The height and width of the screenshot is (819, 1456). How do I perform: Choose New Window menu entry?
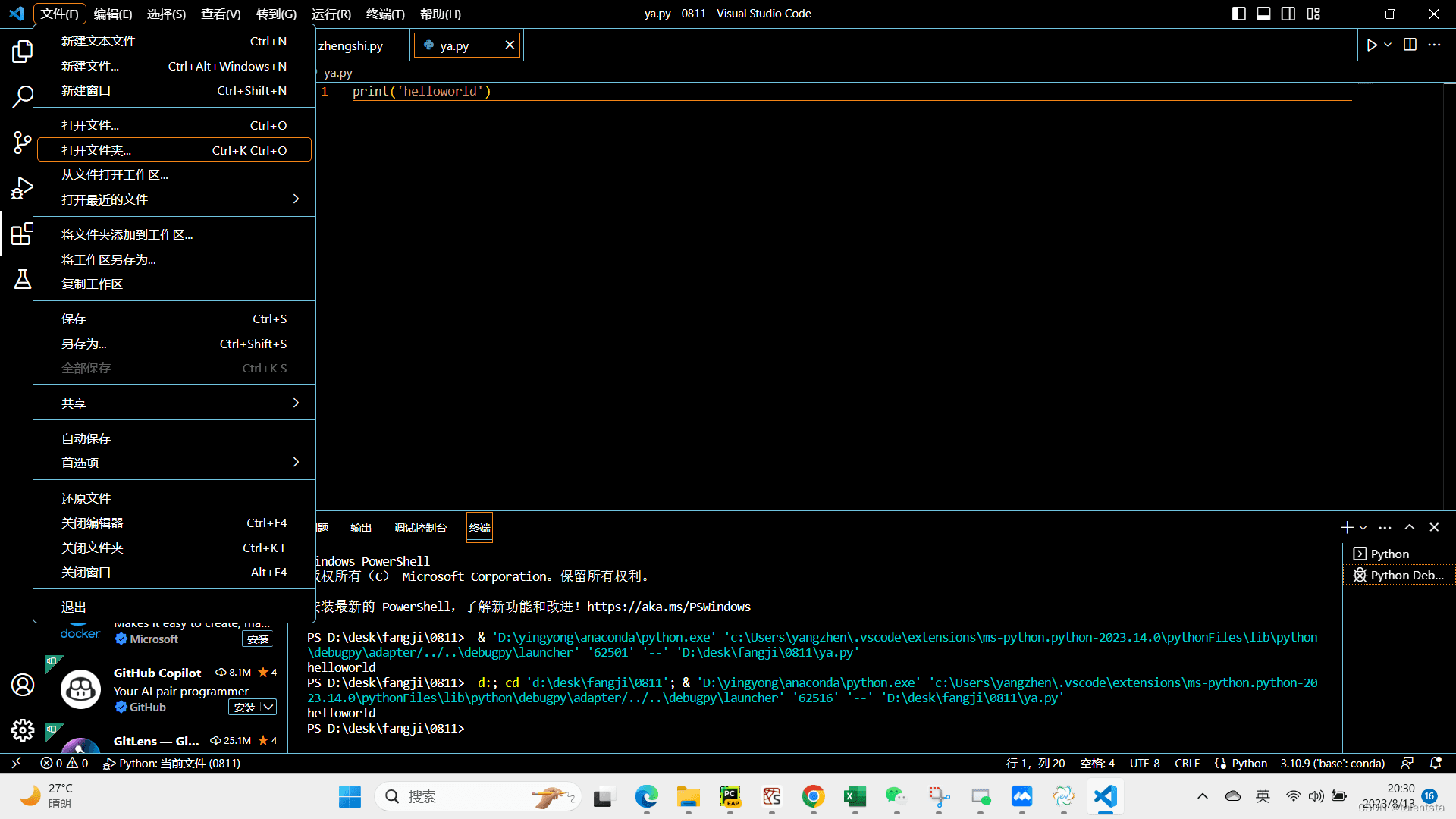coord(174,90)
